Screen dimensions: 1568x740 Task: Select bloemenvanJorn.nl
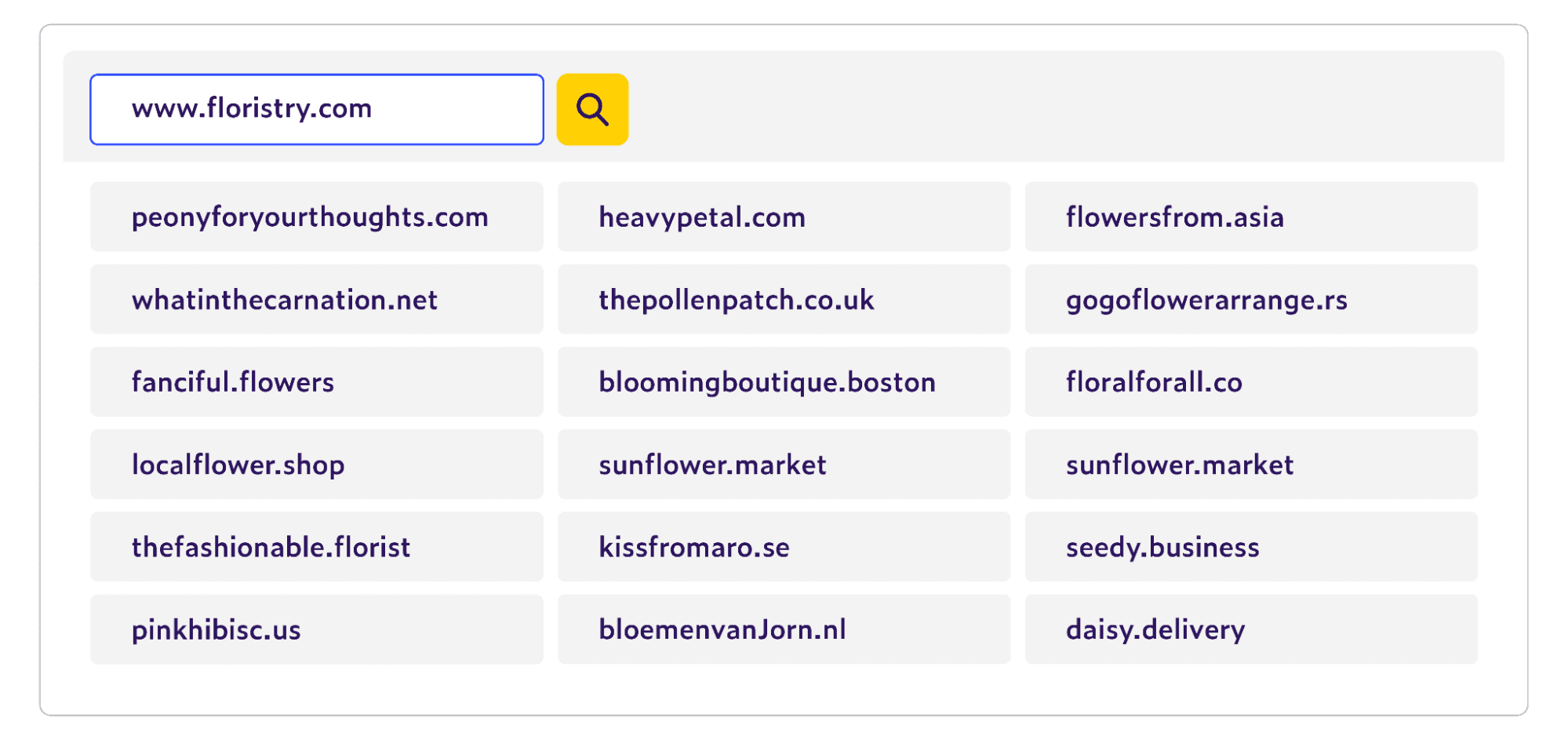point(784,629)
